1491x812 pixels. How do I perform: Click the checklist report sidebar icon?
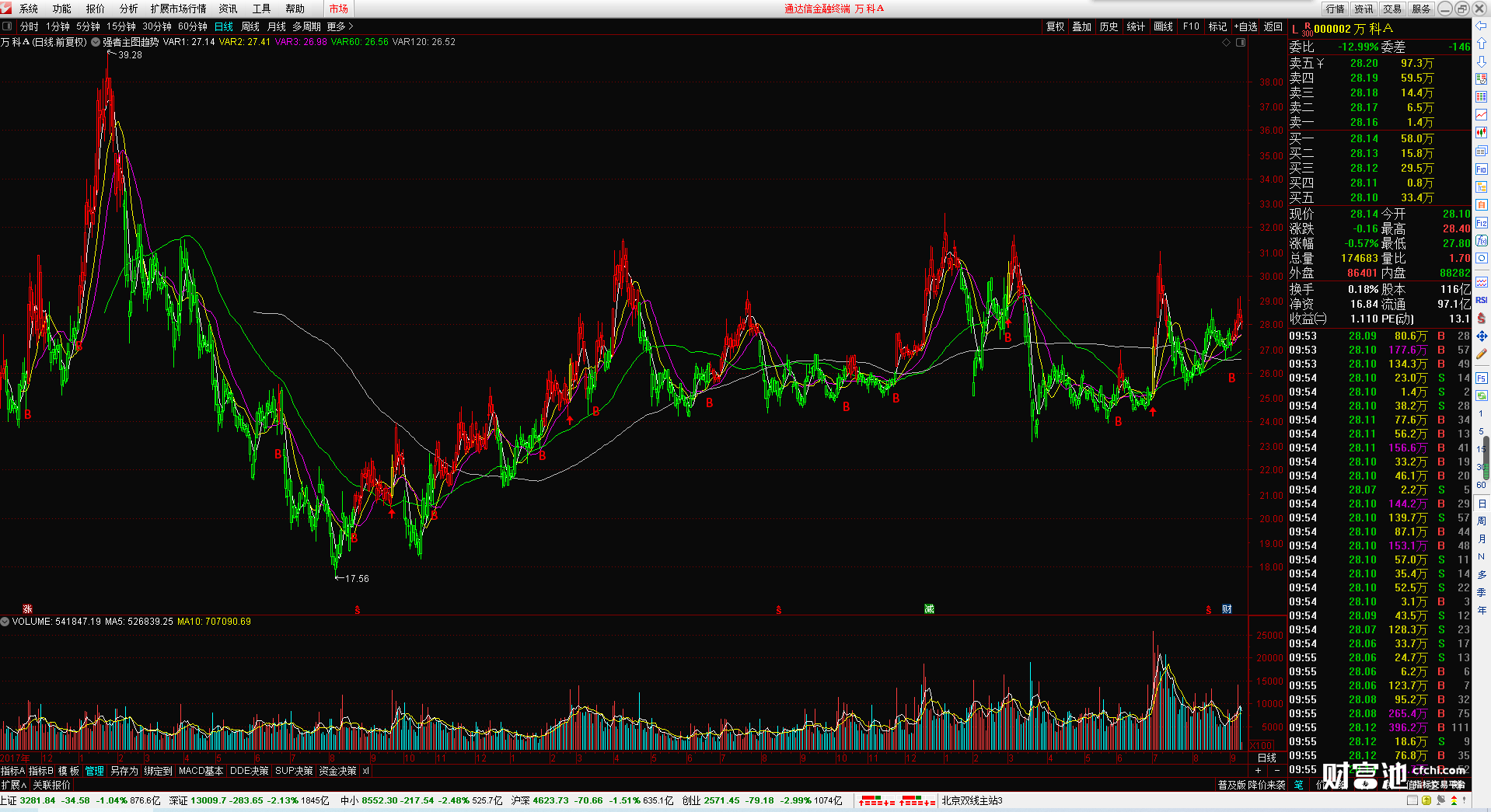point(1482,79)
